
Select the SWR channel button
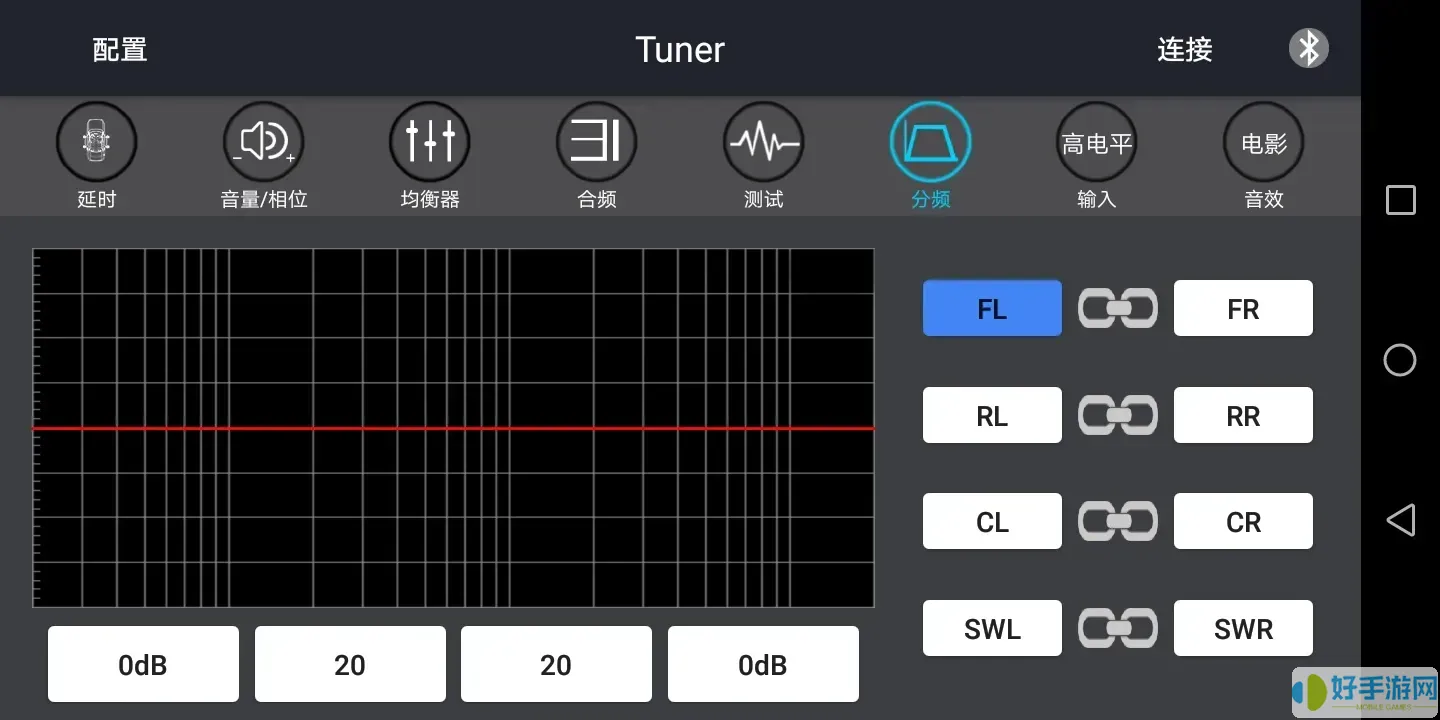[1243, 628]
